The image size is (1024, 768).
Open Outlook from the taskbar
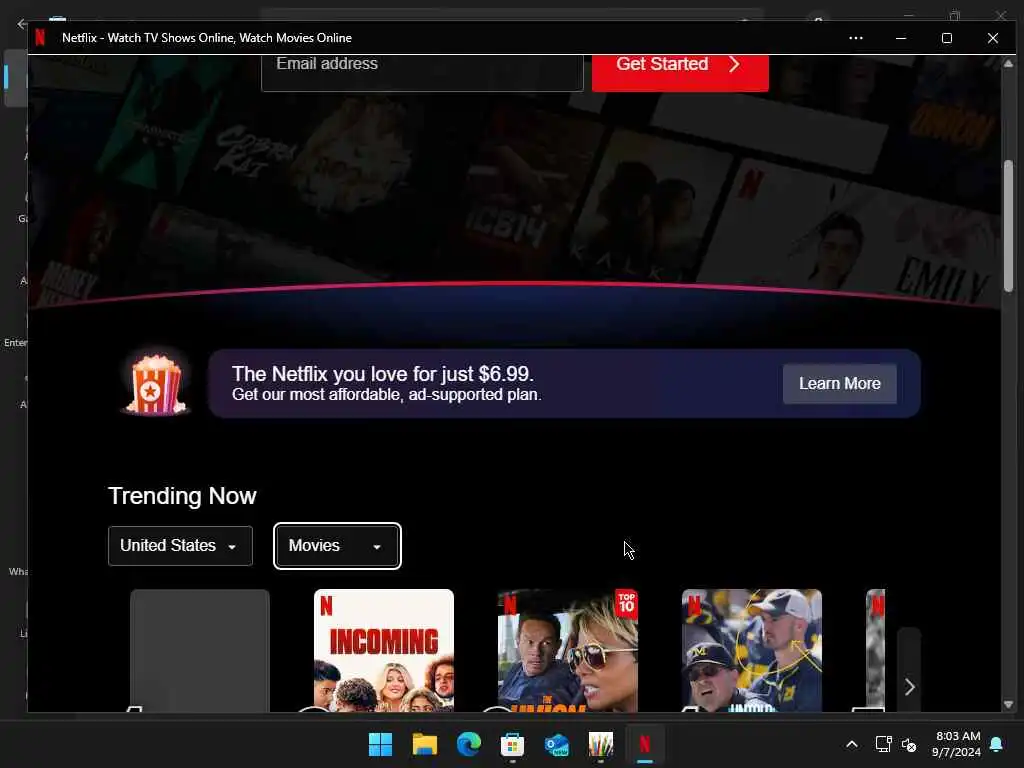[556, 744]
